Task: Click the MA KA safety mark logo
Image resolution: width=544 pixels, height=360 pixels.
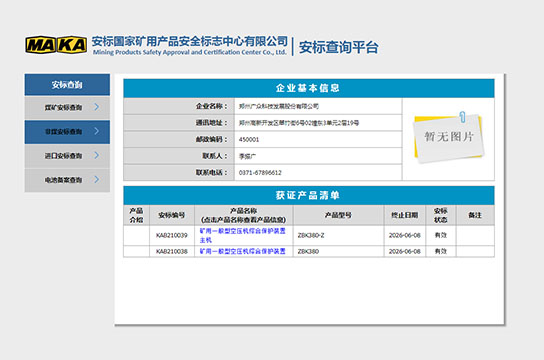Action: (x=56, y=45)
